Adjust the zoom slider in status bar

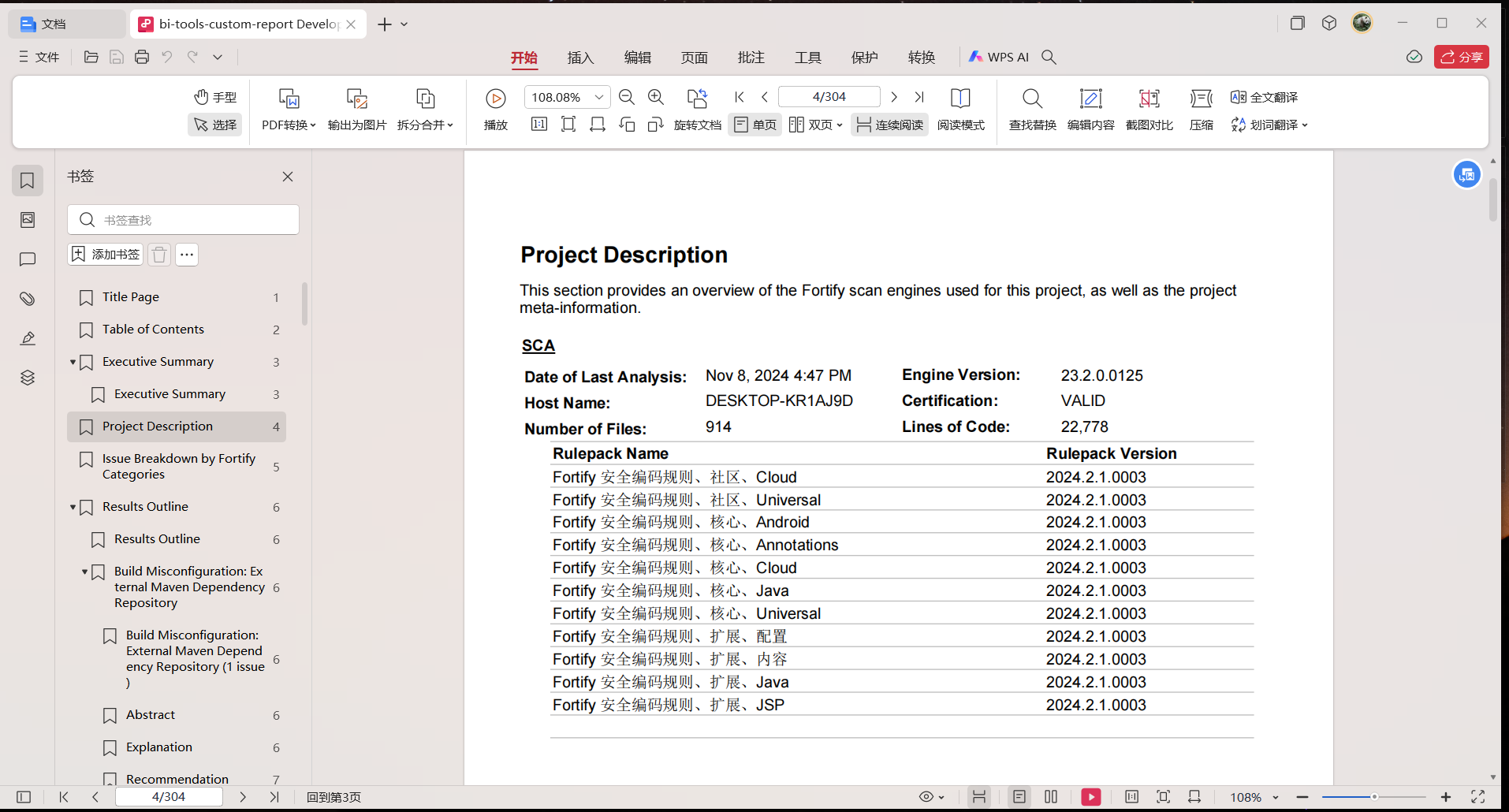[x=1374, y=797]
